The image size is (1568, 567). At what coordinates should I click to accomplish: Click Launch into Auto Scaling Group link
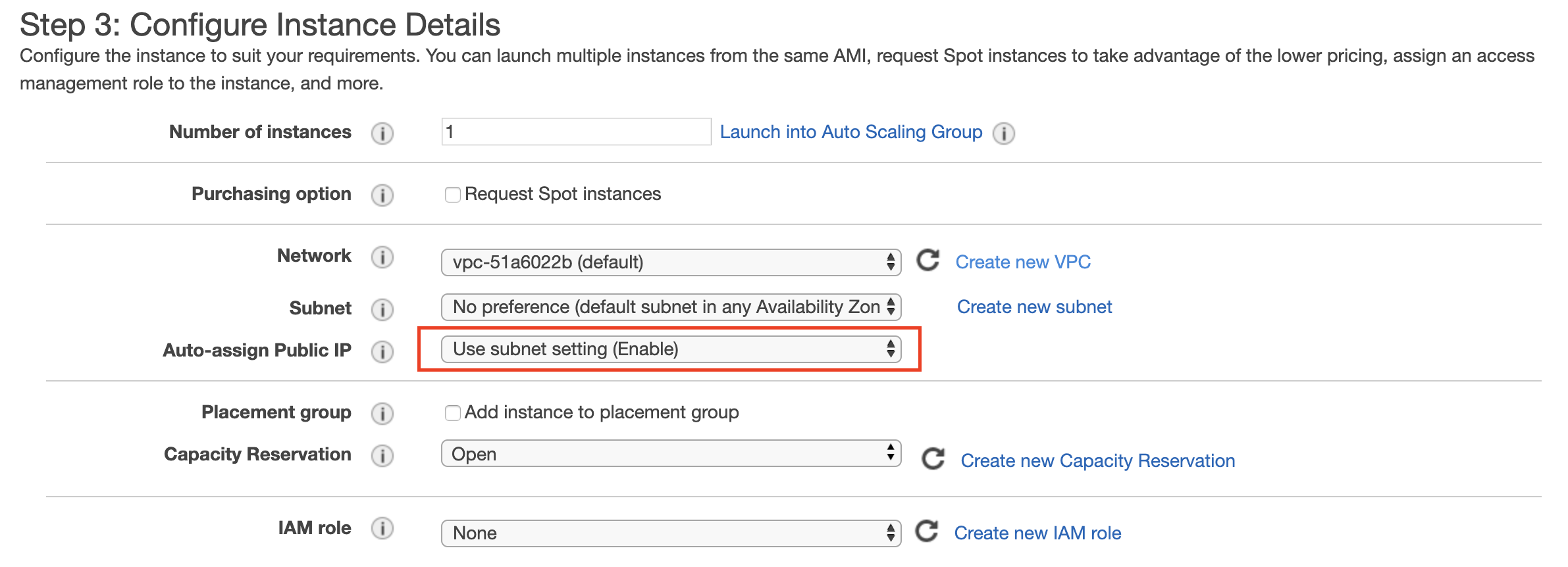(x=850, y=132)
